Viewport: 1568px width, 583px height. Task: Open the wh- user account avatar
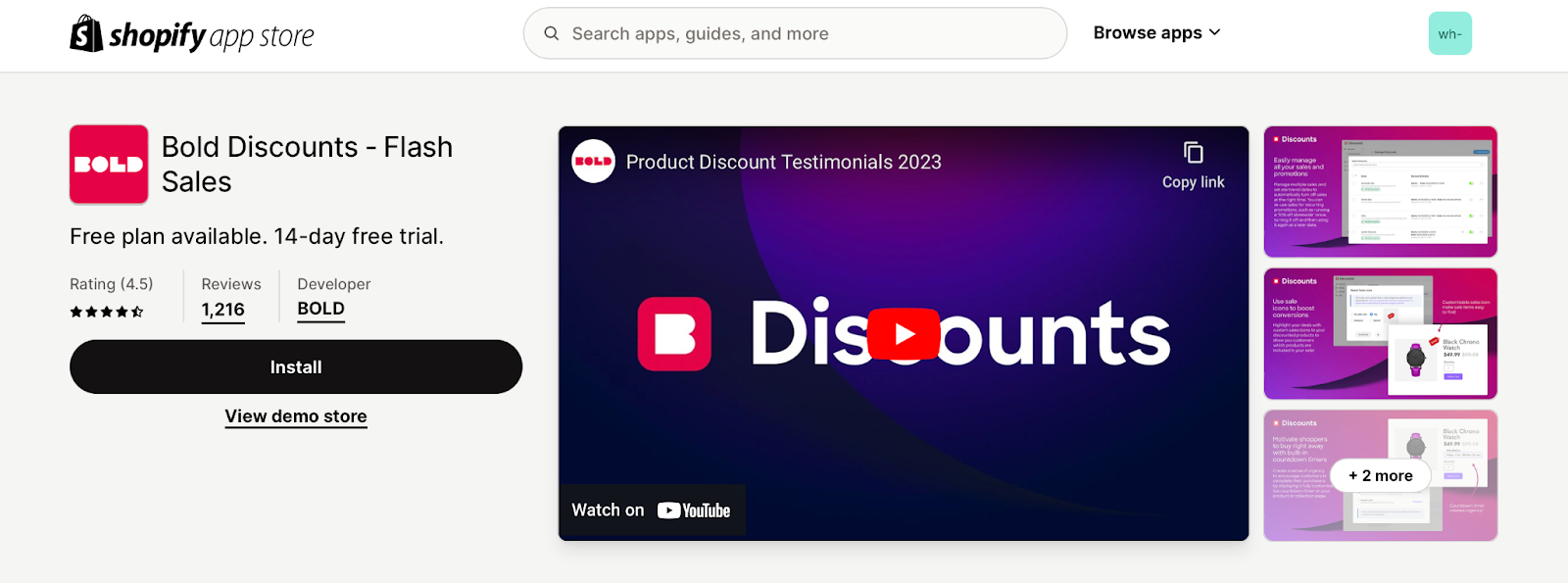coord(1449,33)
